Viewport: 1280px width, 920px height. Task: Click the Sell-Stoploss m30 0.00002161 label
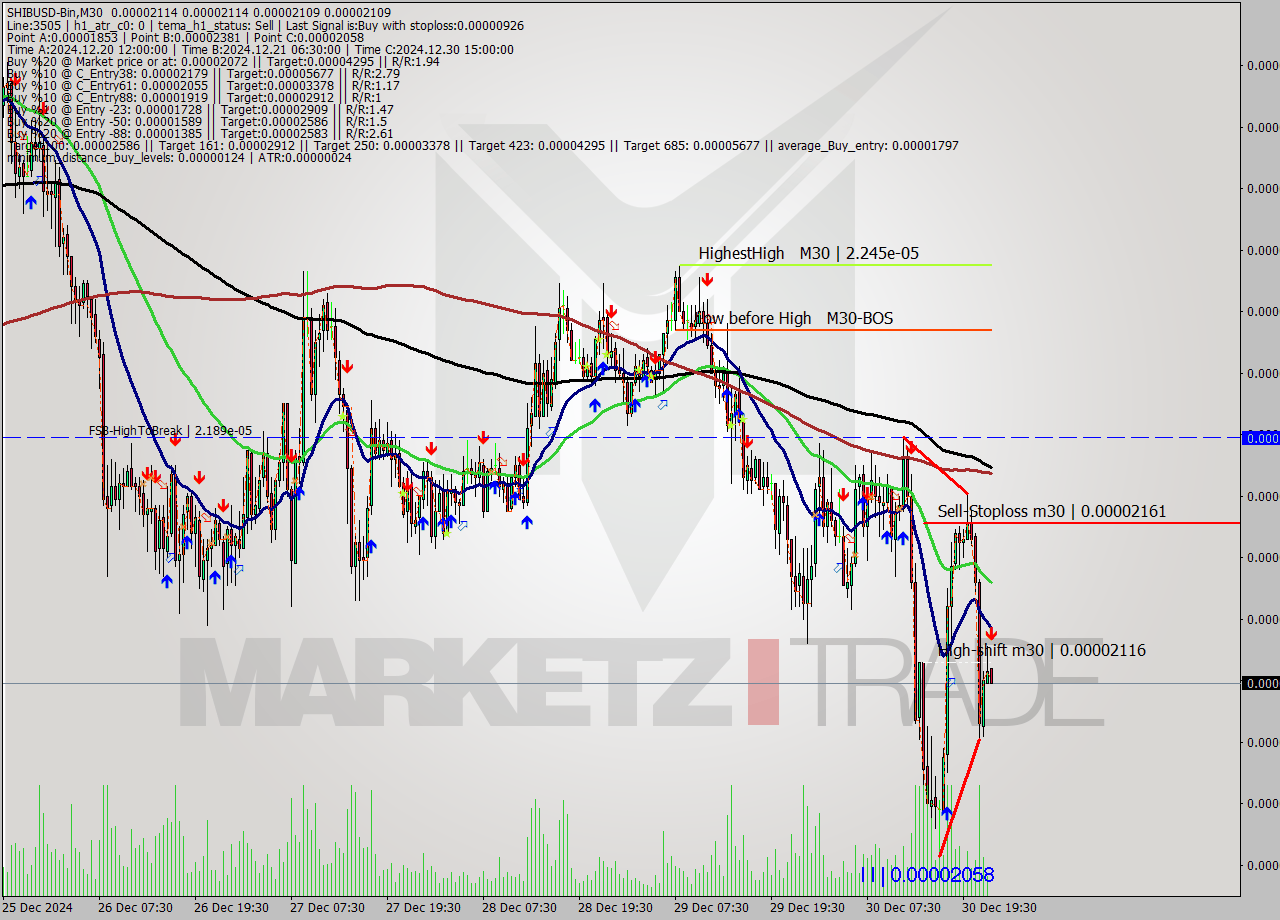point(1052,511)
